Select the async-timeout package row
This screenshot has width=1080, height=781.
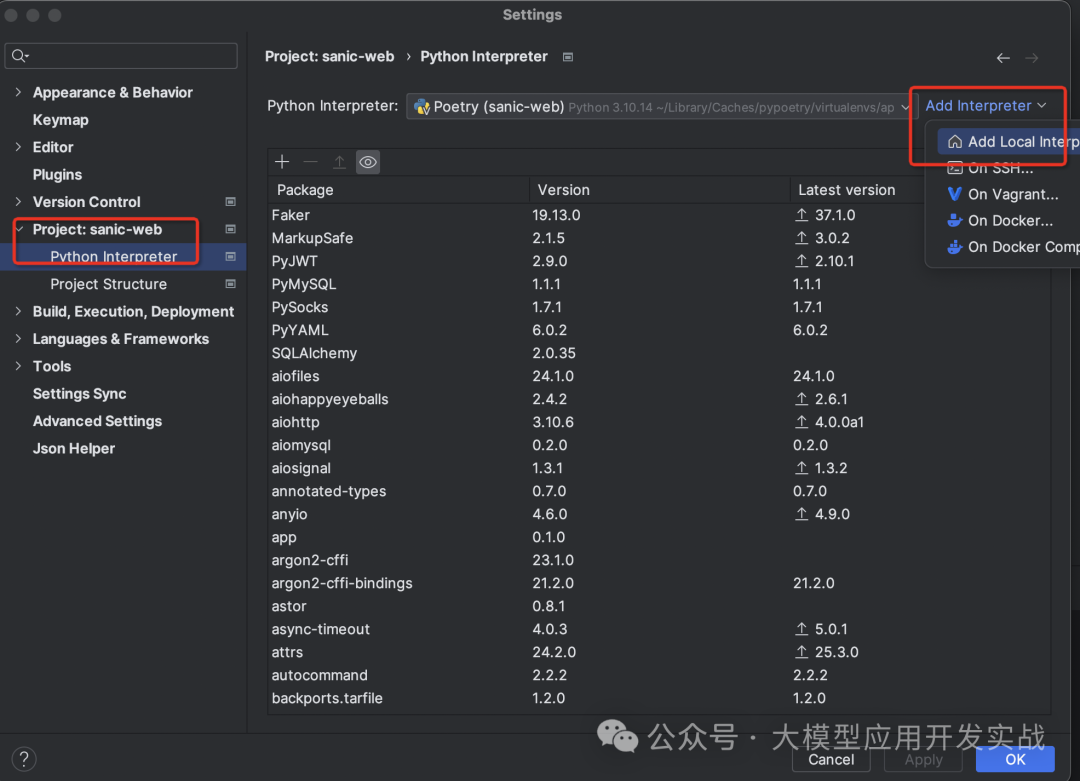click(659, 629)
